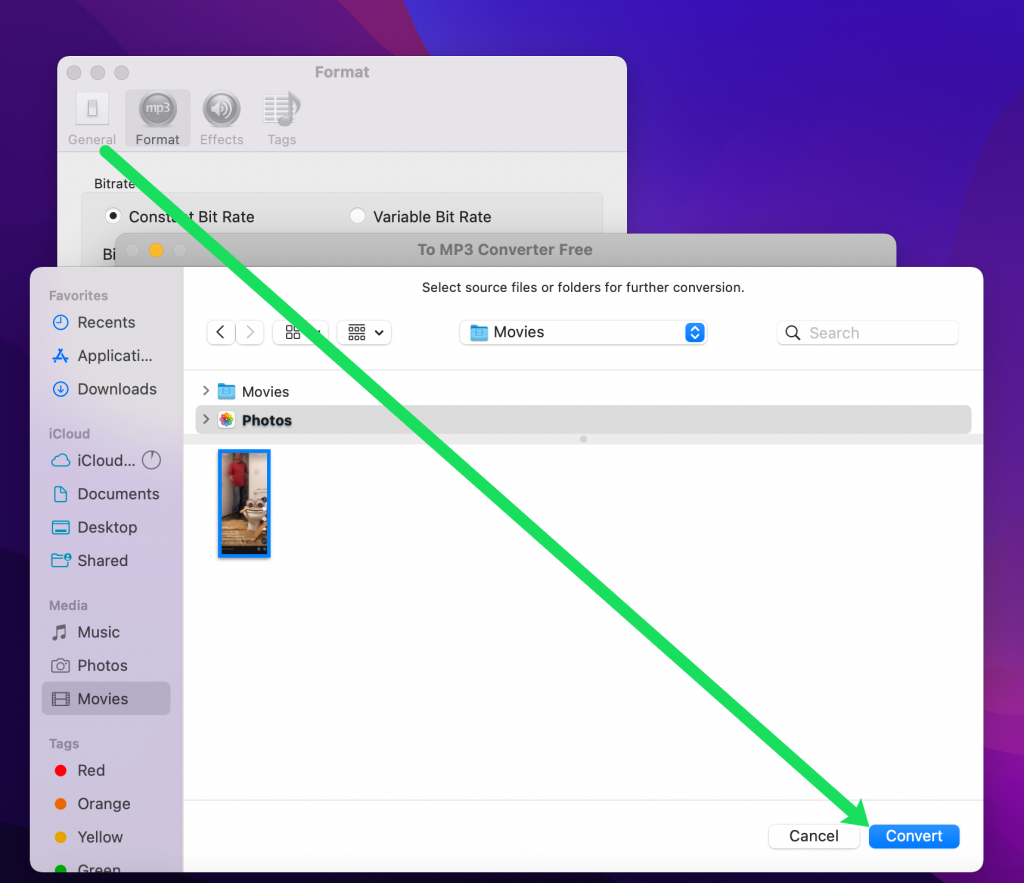Open the General settings pane
Screen dimensions: 1024x883
point(91,117)
